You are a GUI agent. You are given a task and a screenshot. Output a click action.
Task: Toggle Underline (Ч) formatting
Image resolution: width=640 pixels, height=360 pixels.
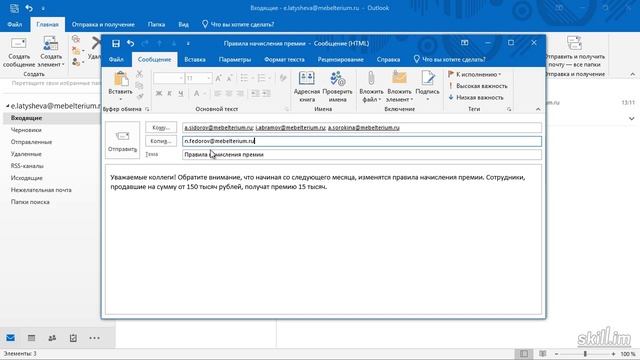(180, 93)
